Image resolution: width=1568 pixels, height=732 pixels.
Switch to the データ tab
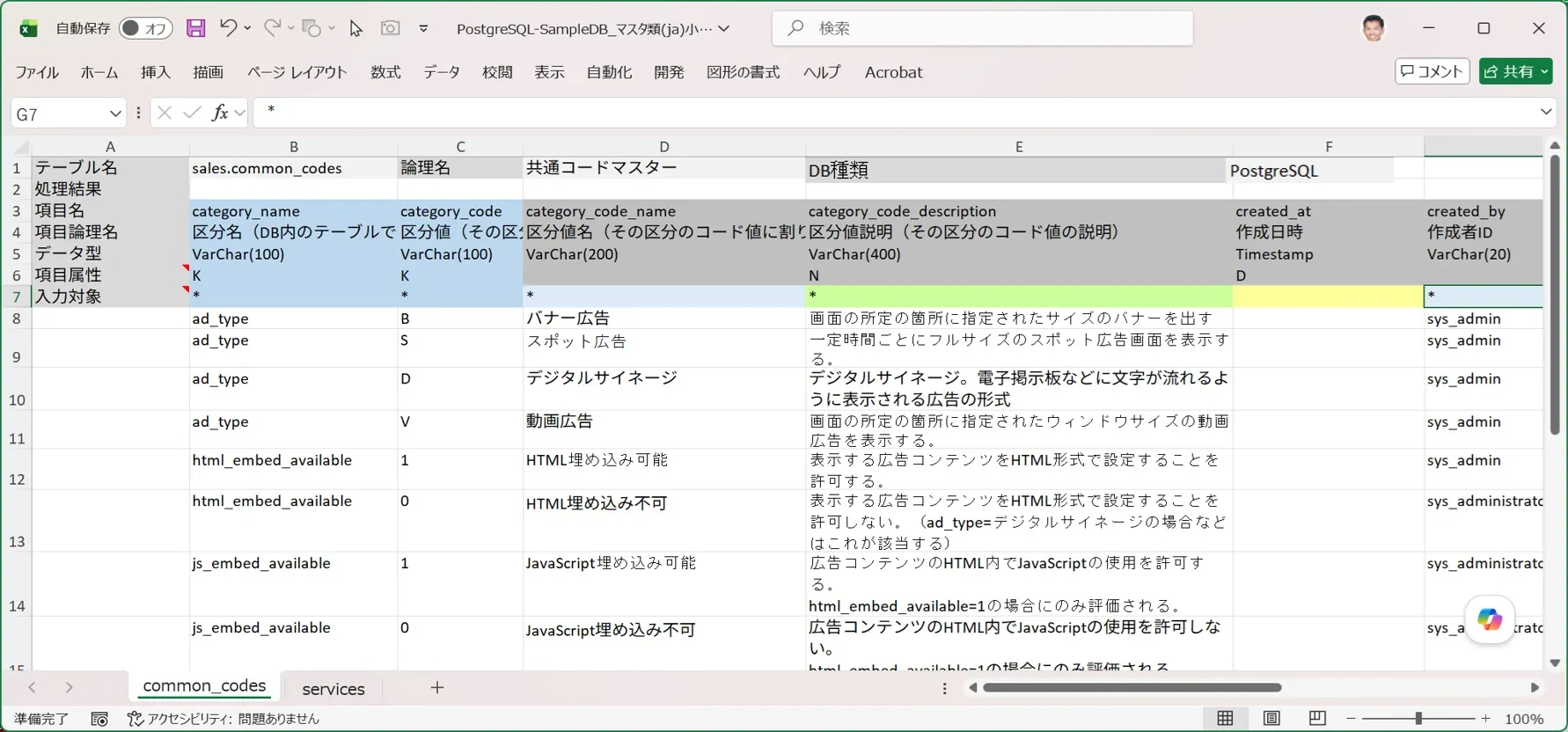442,72
